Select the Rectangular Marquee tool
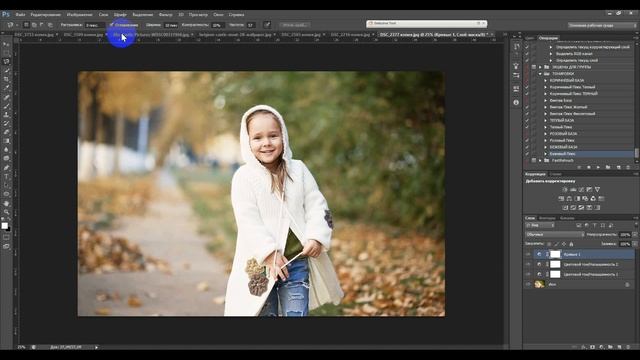640x360 pixels. [6, 53]
